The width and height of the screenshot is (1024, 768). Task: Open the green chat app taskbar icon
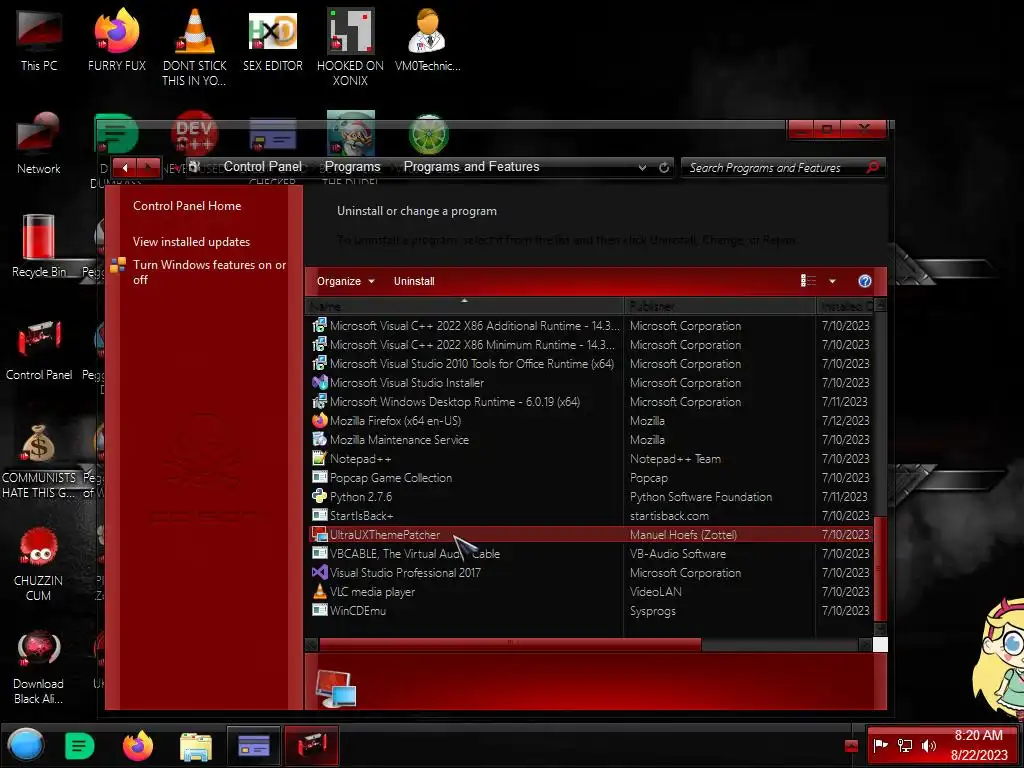(80, 745)
